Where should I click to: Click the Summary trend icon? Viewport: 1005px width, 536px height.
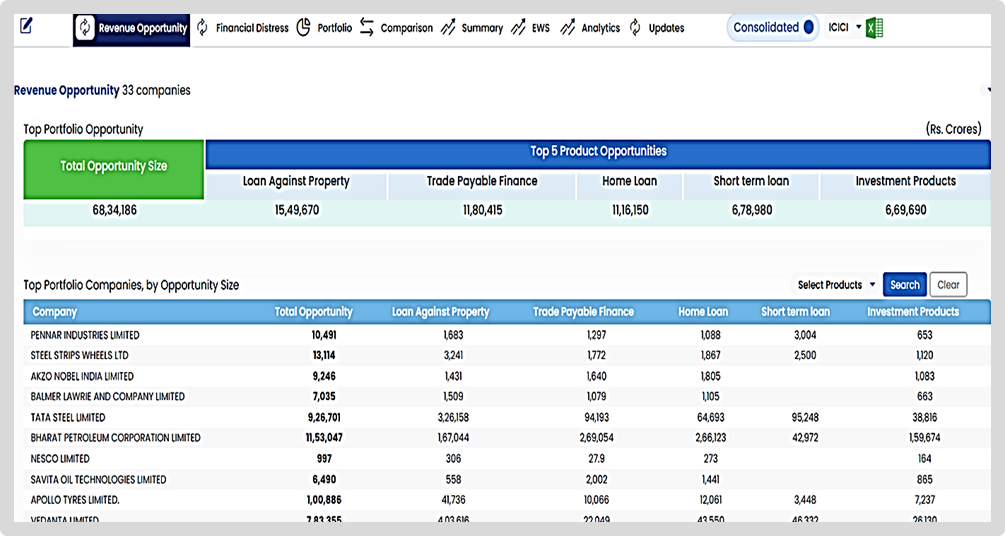coord(448,27)
